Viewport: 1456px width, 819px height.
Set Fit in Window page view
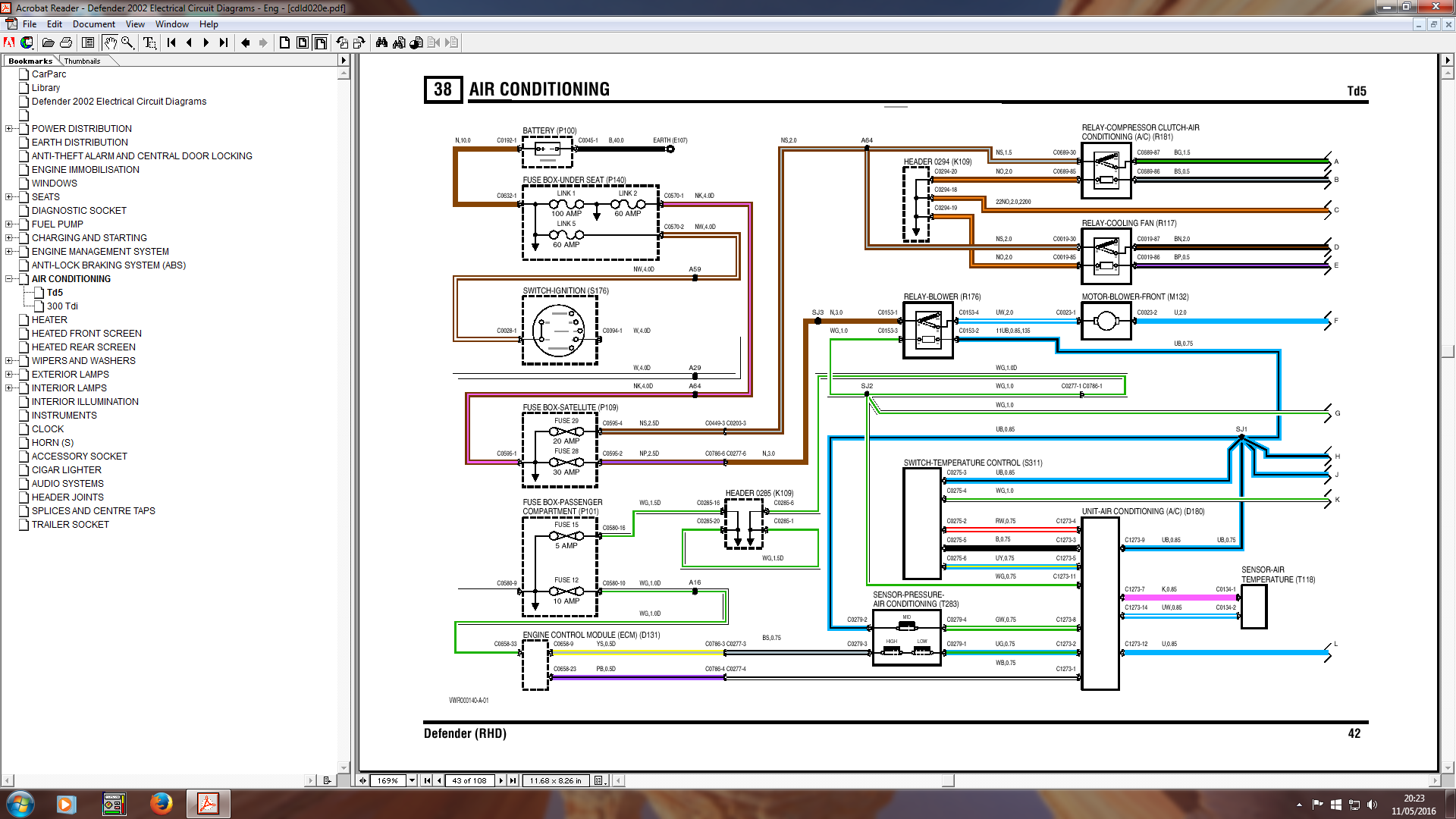click(303, 42)
